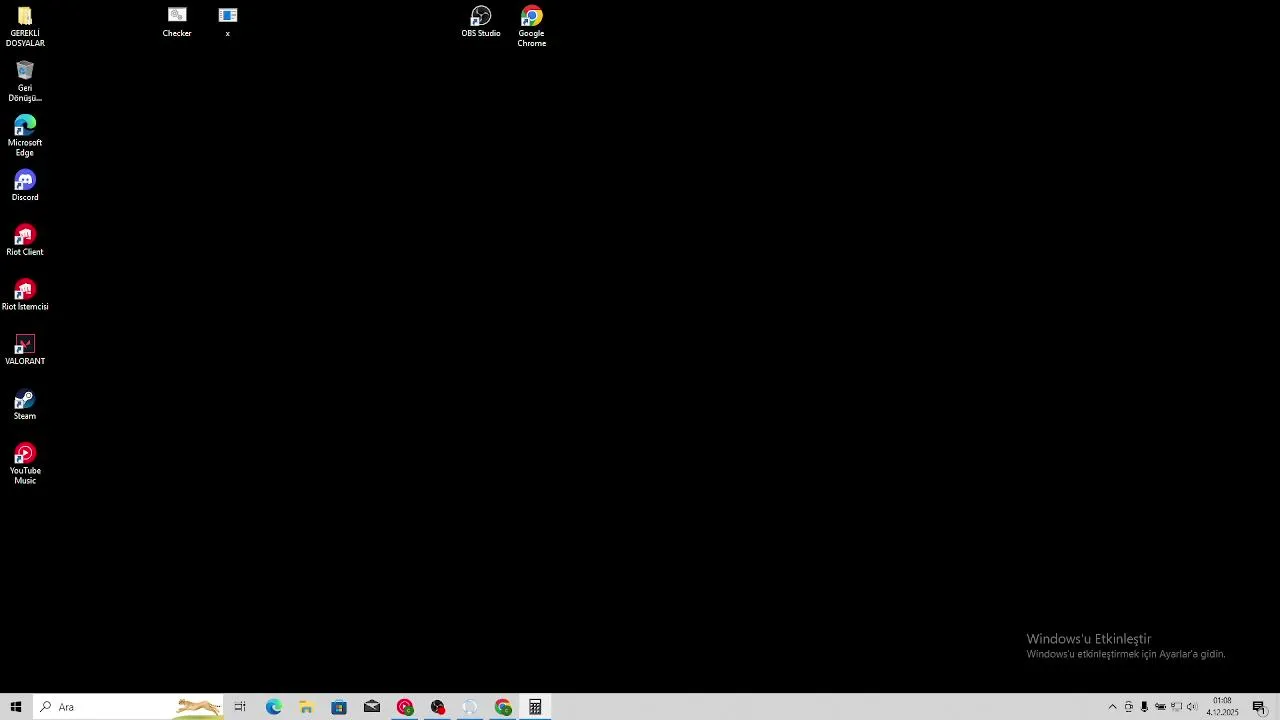
Task: Open the Chrome icon in the taskbar
Action: (503, 707)
